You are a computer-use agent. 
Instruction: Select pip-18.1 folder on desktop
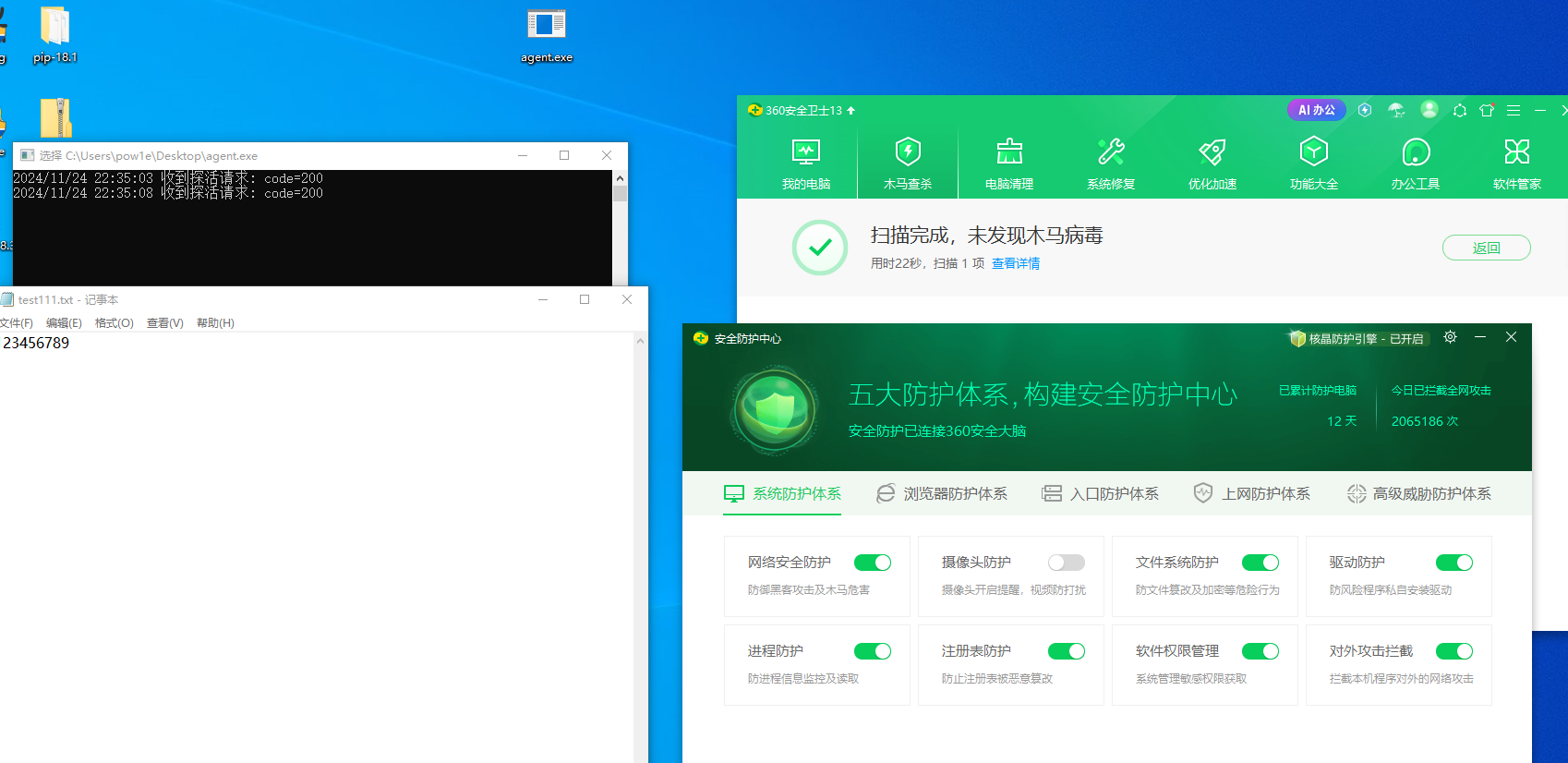(55, 36)
